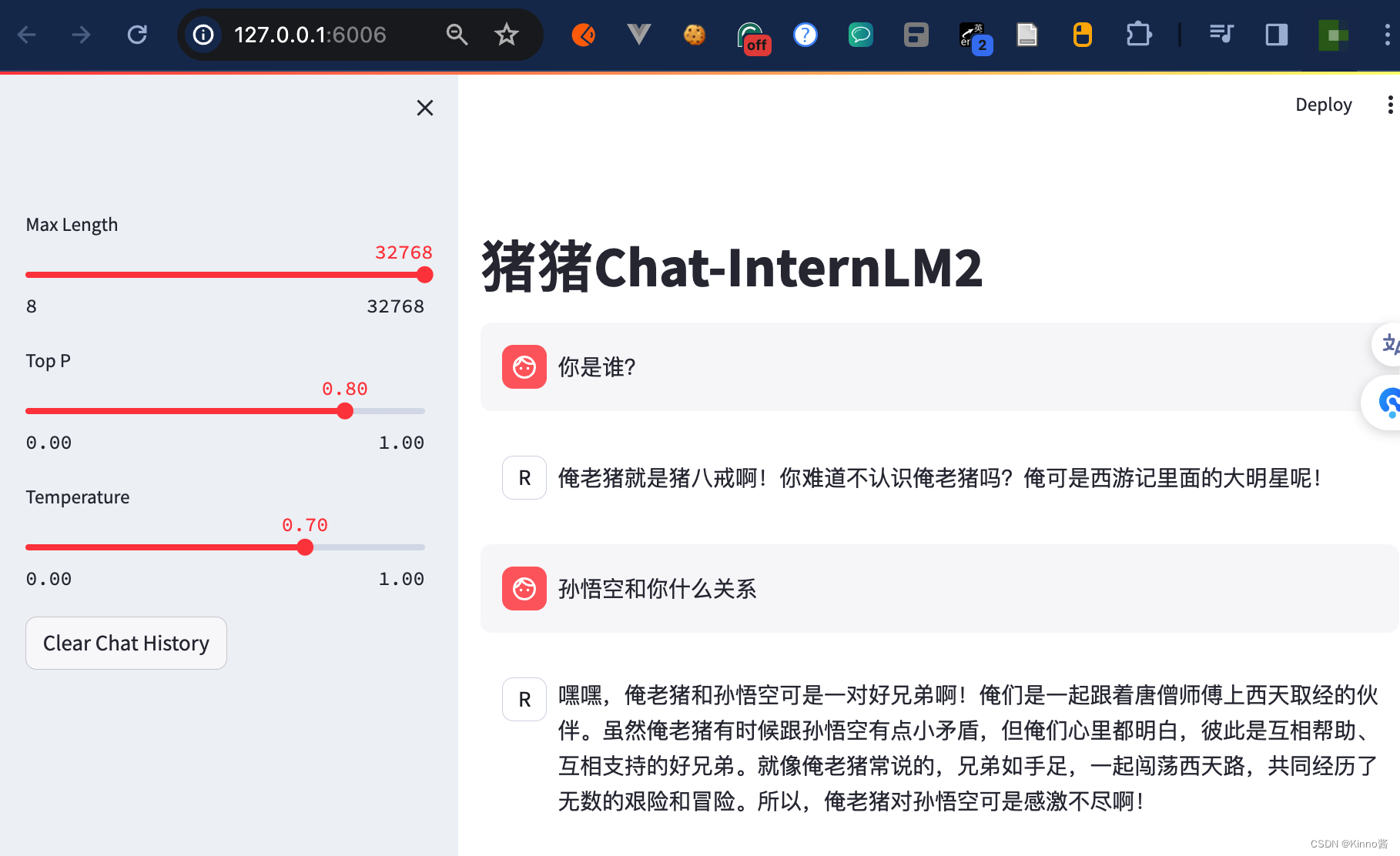Open the media control playlist icon

[x=1221, y=35]
